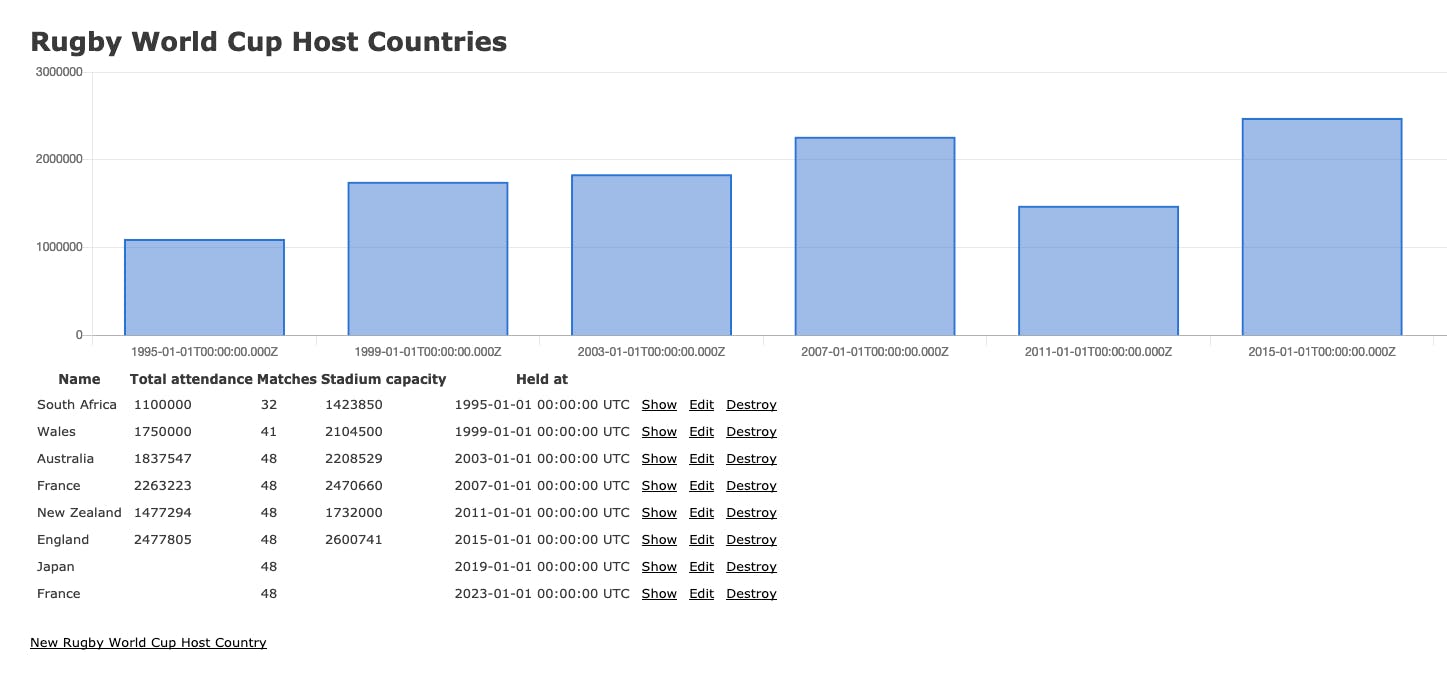The image size is (1447, 676).
Task: Select the 2011 bar in the chart
Action: 1098,270
